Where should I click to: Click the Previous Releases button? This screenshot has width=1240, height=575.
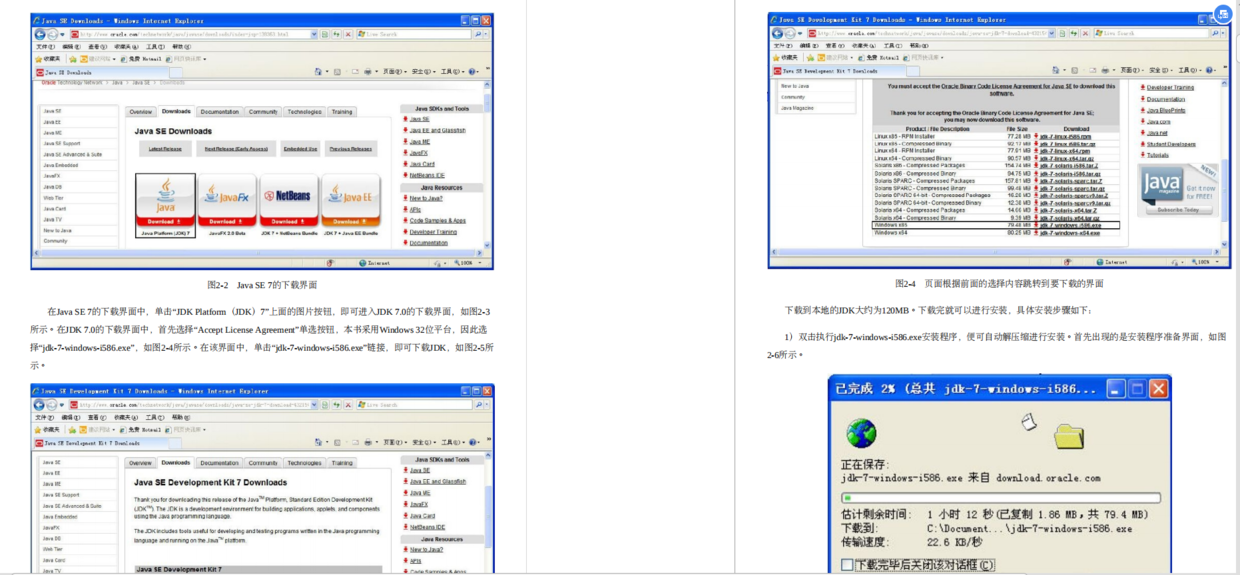pos(351,149)
